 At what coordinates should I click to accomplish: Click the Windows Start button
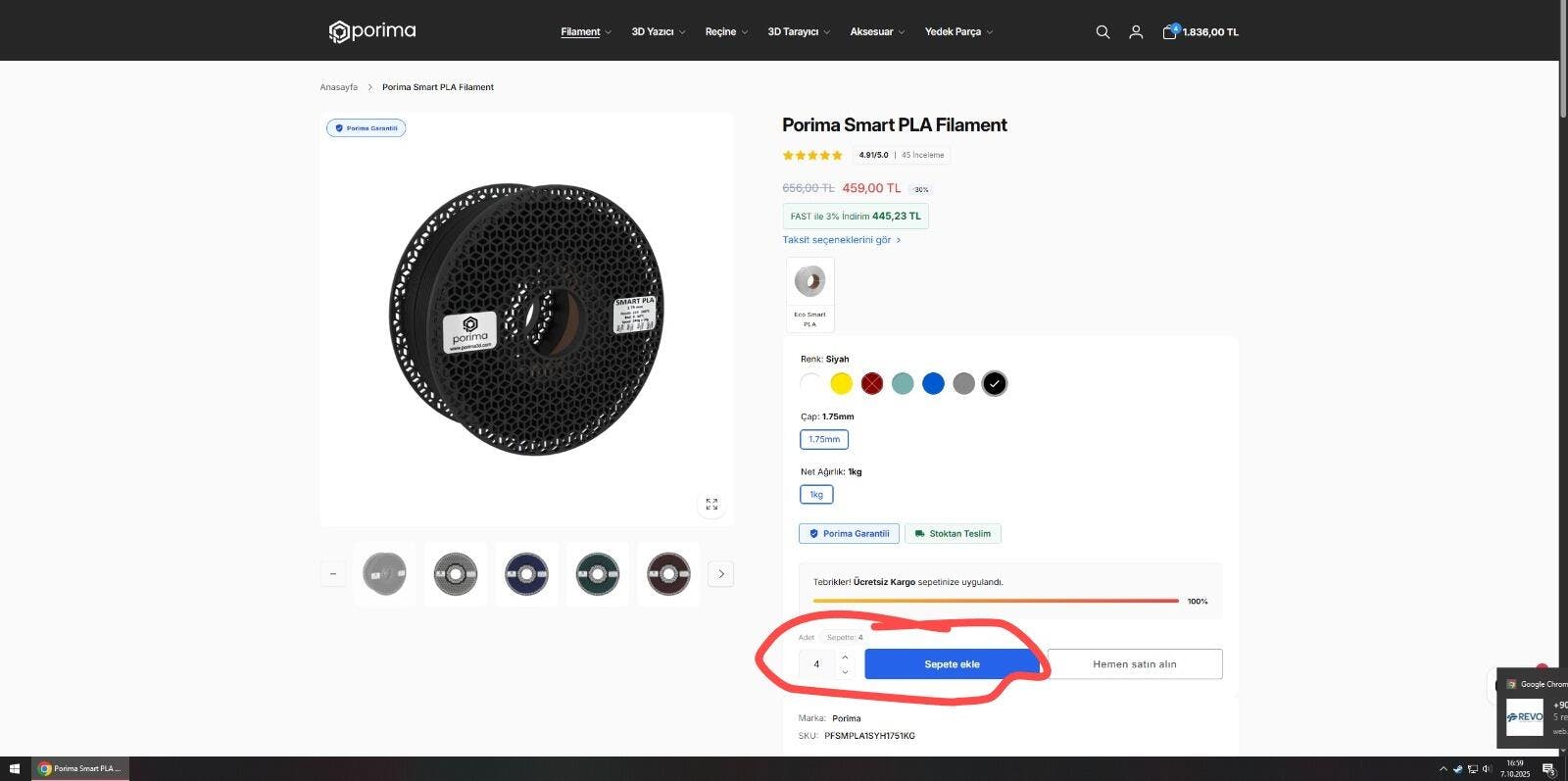(15, 769)
